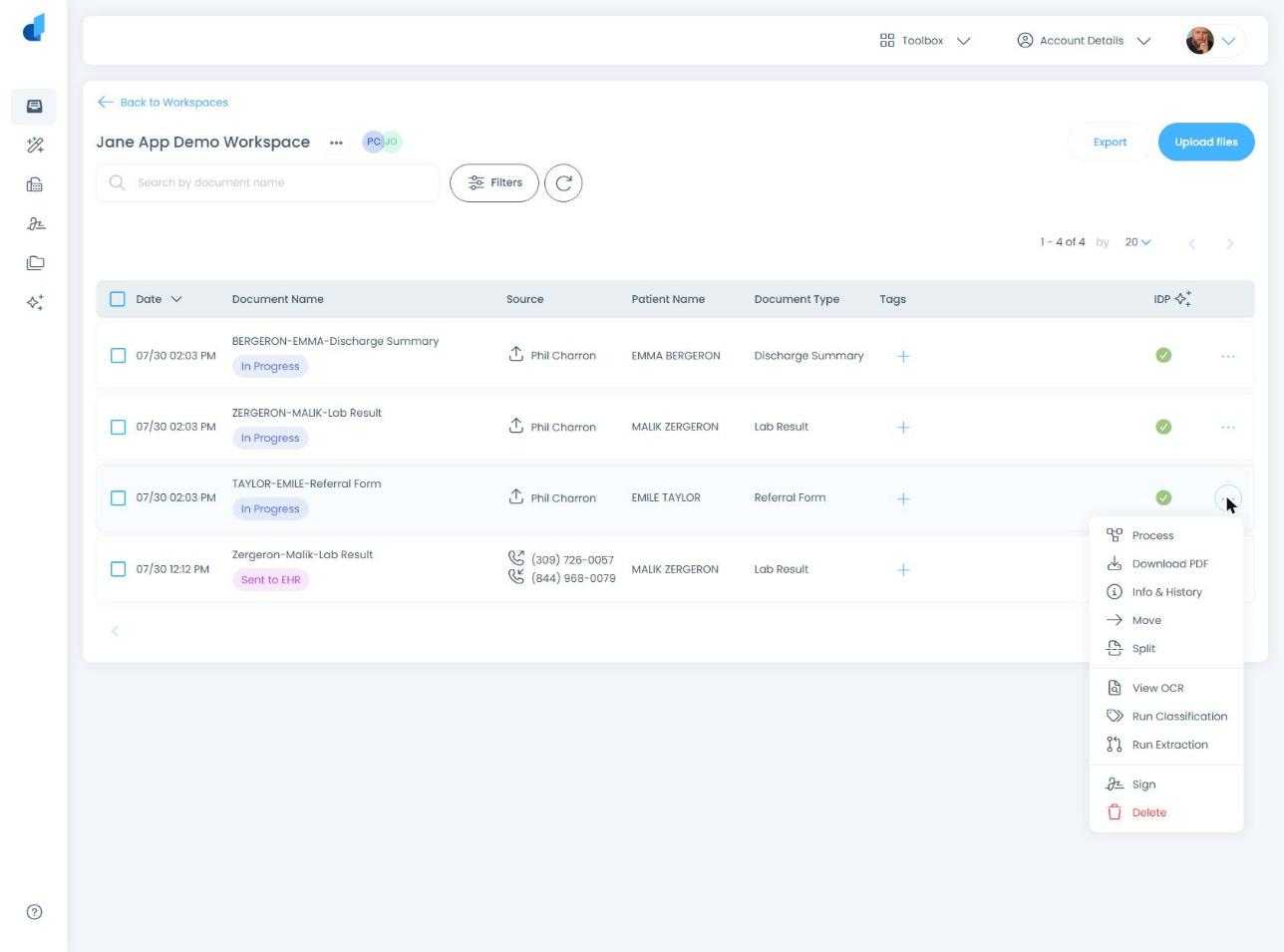Focus the Search by document name field
The width and height of the screenshot is (1284, 952).
267,182
